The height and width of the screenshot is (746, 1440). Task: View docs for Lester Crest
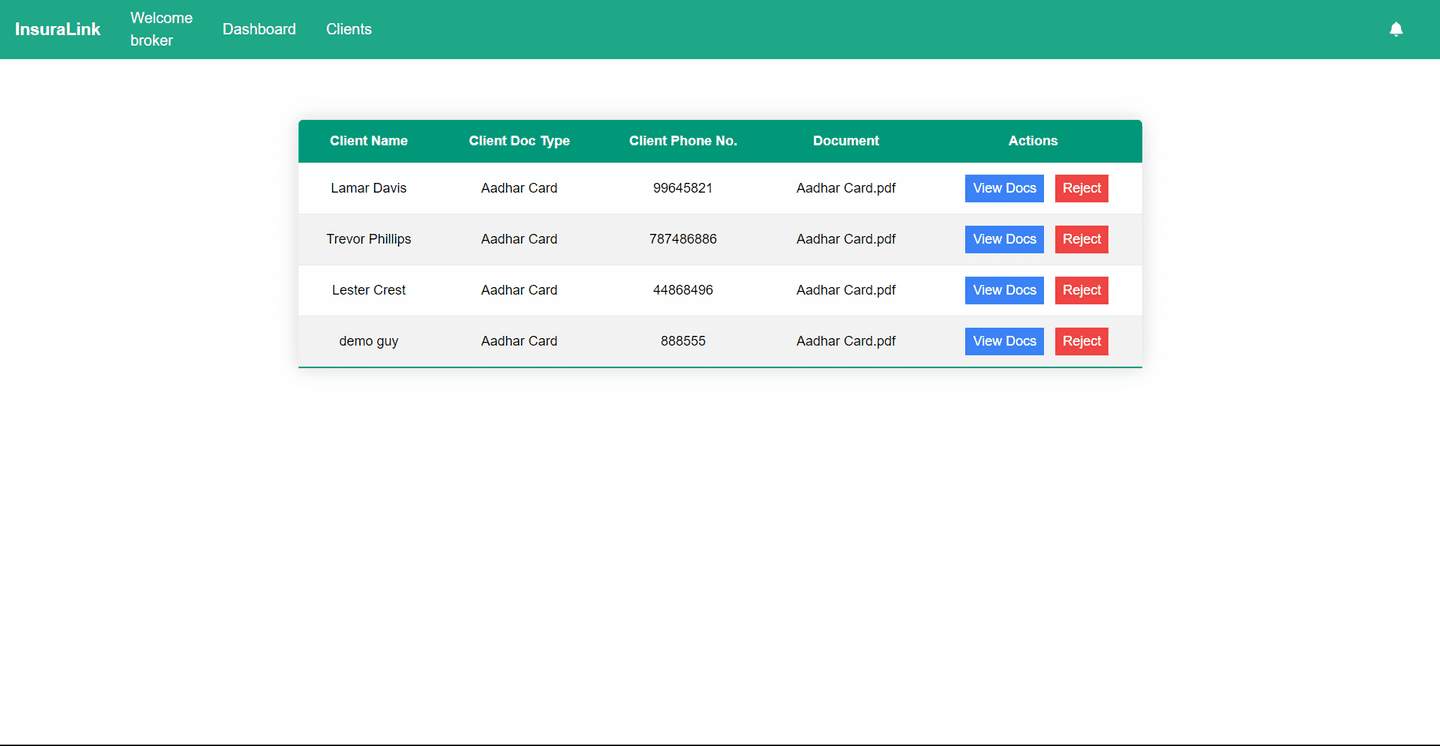pyautogui.click(x=1004, y=290)
